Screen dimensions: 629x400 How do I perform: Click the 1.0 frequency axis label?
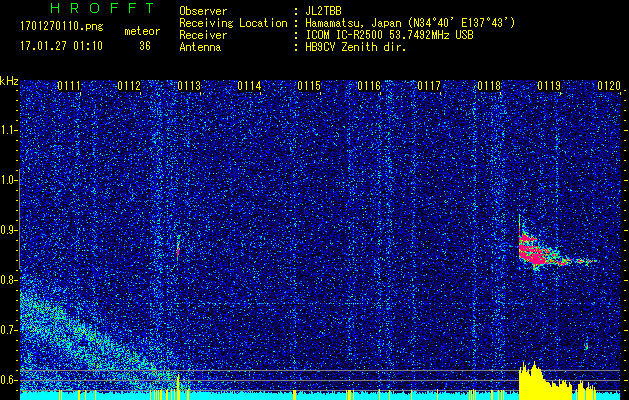pos(9,180)
